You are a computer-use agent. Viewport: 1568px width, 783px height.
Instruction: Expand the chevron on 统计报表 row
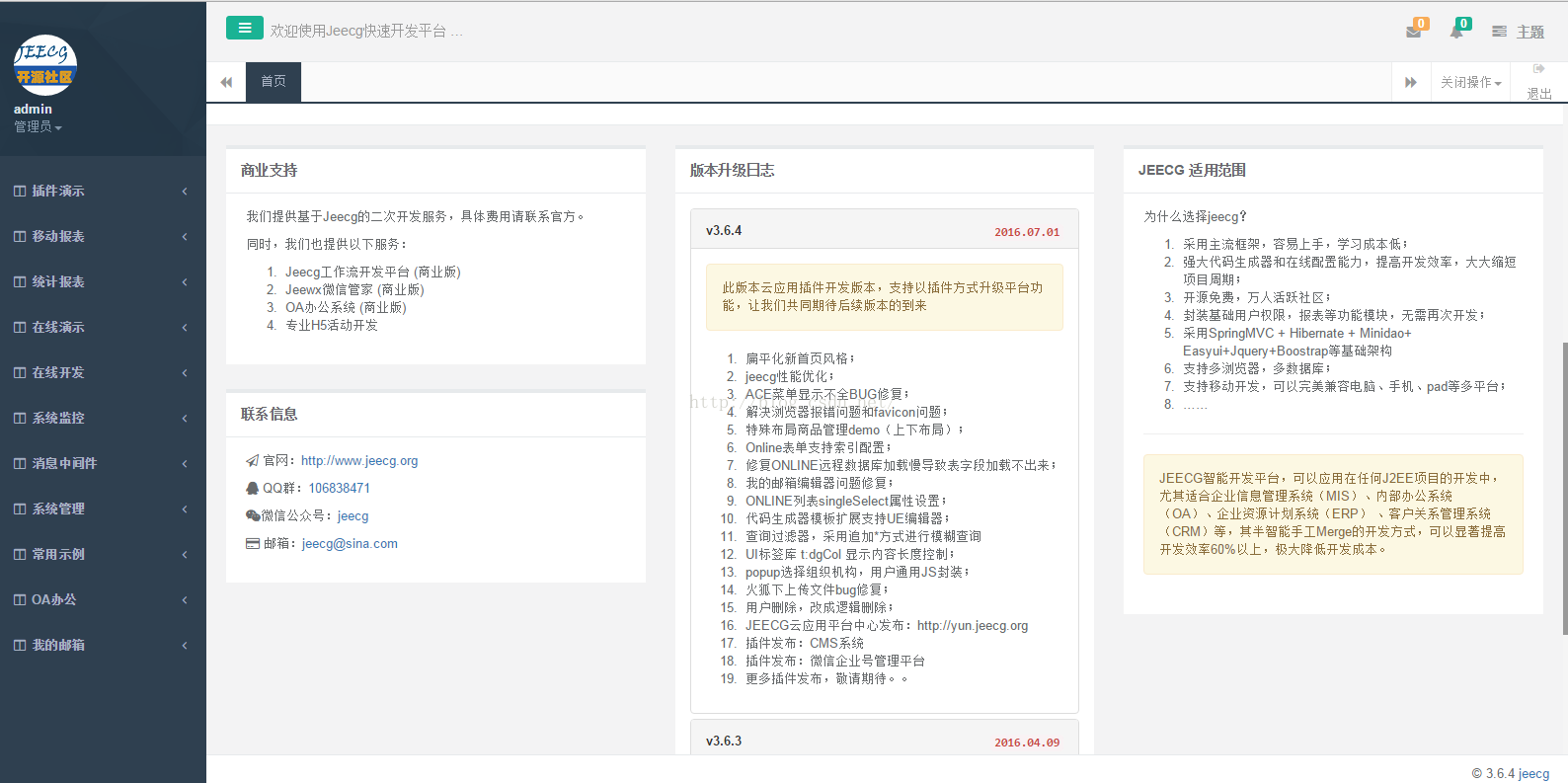(x=185, y=282)
